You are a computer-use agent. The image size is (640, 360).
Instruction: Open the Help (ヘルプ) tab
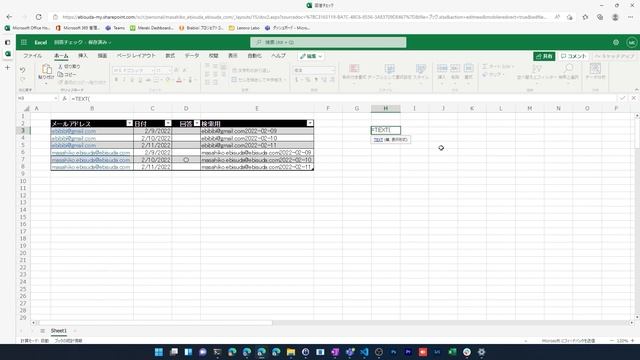coord(278,56)
